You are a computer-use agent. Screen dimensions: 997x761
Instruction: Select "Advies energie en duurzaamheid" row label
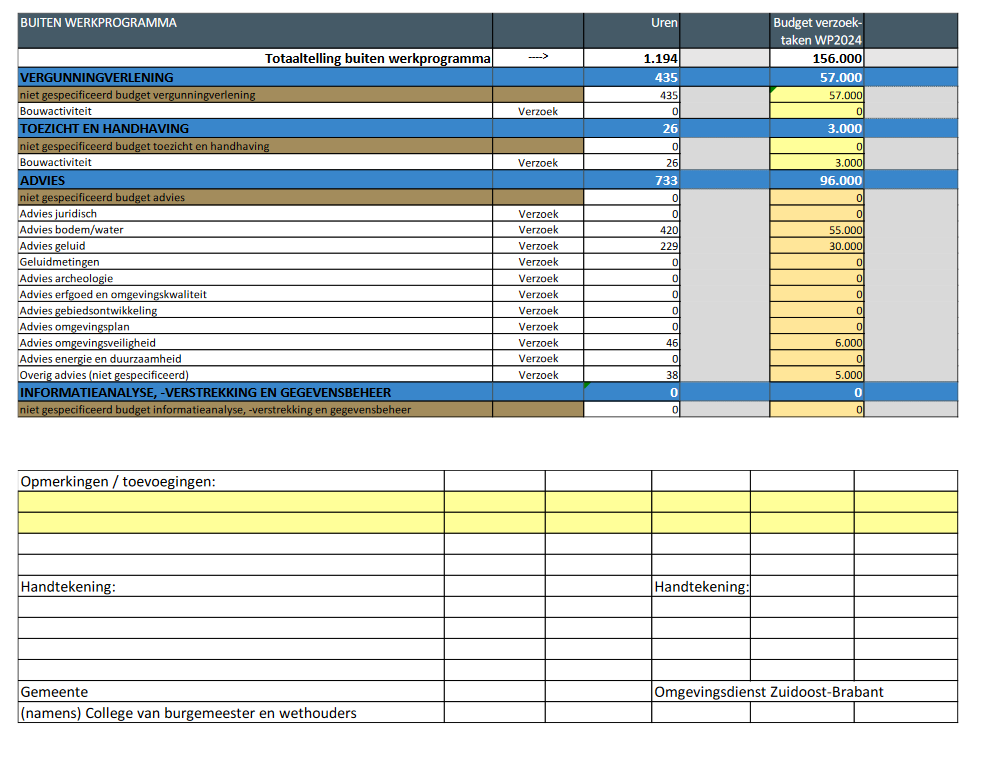100,359
